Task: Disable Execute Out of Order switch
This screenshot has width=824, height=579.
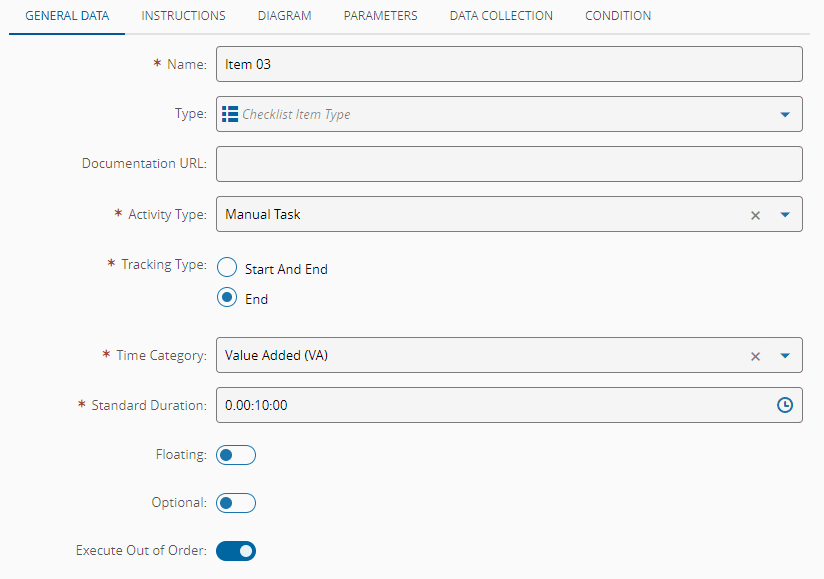Action: tap(236, 550)
